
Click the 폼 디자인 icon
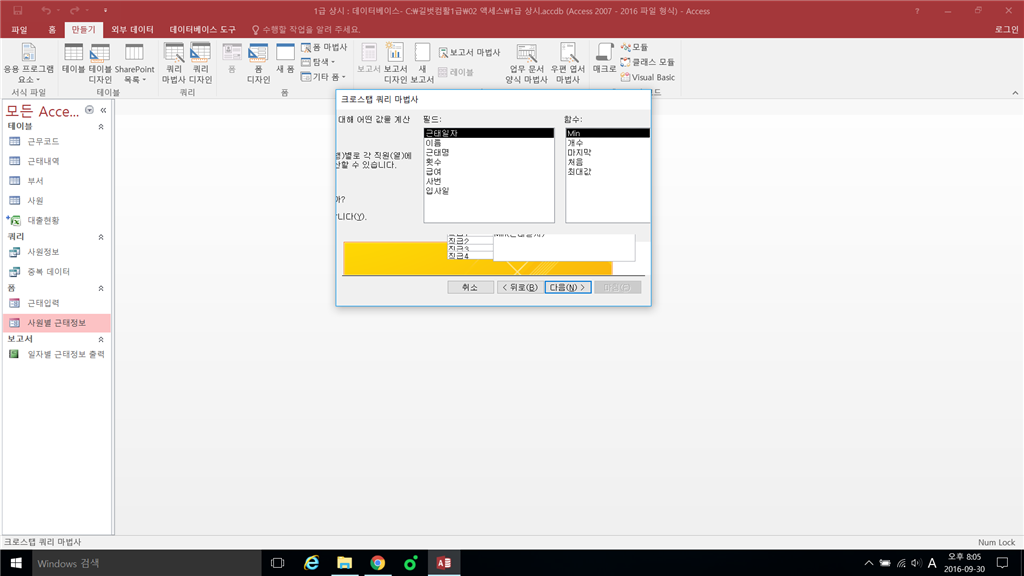[258, 63]
